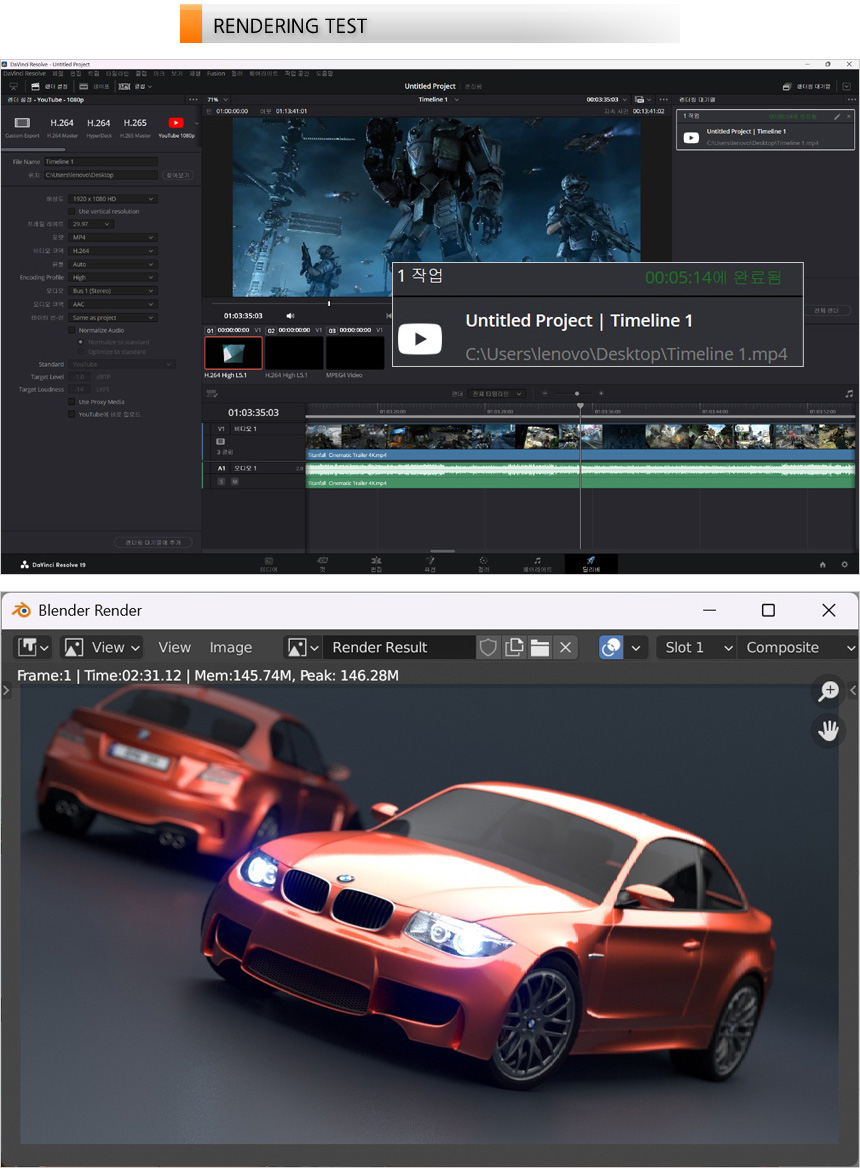
Task: Choose the Custom Export preset icon
Action: click(21, 124)
